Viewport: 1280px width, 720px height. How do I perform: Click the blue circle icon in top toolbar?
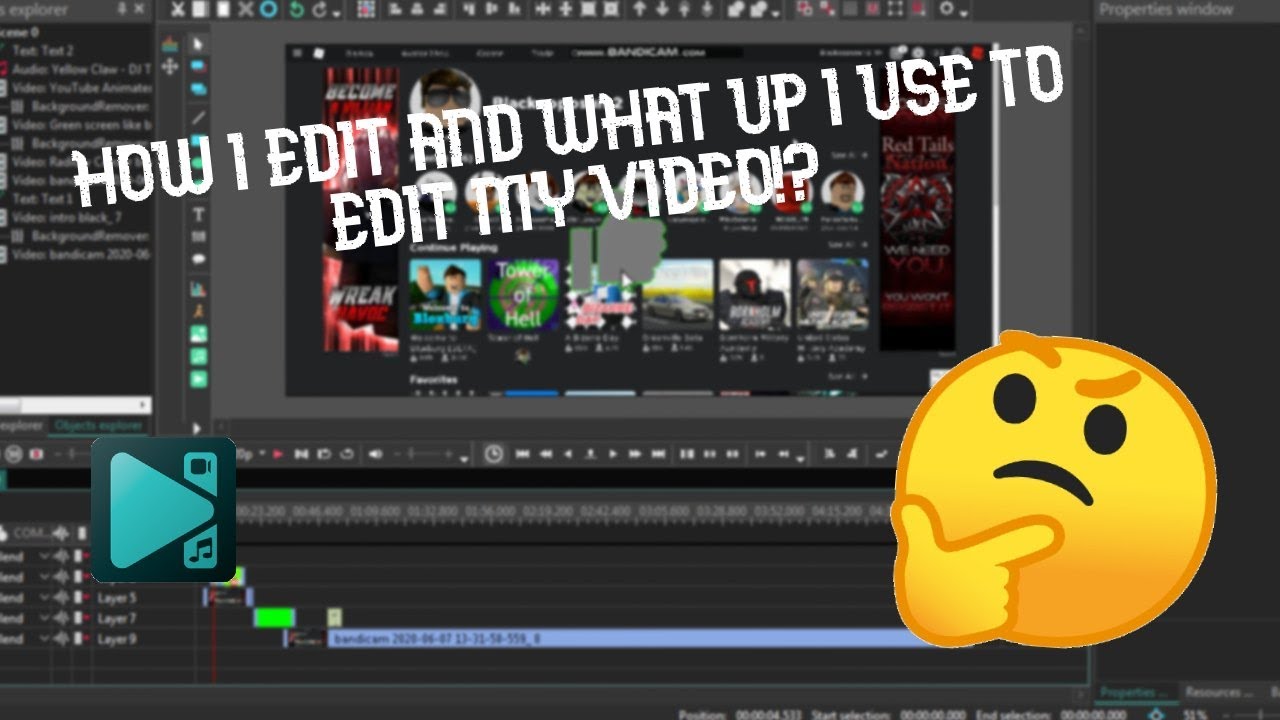267,10
